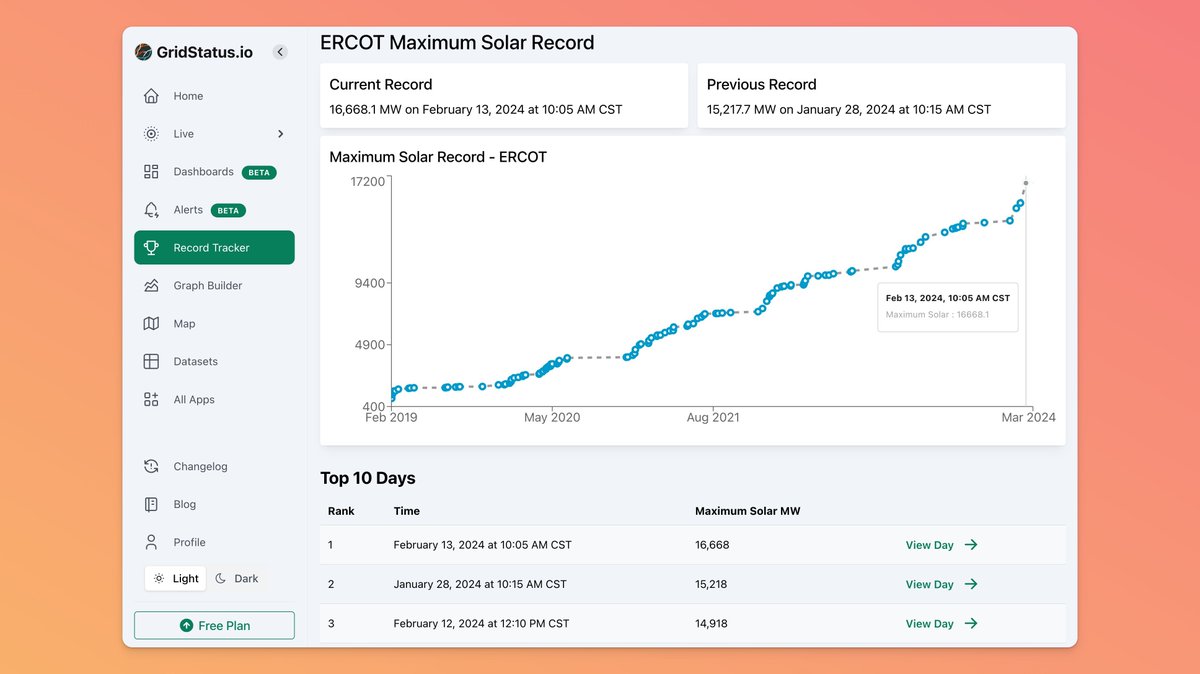
Task: Switch to Dark mode
Action: [x=238, y=578]
